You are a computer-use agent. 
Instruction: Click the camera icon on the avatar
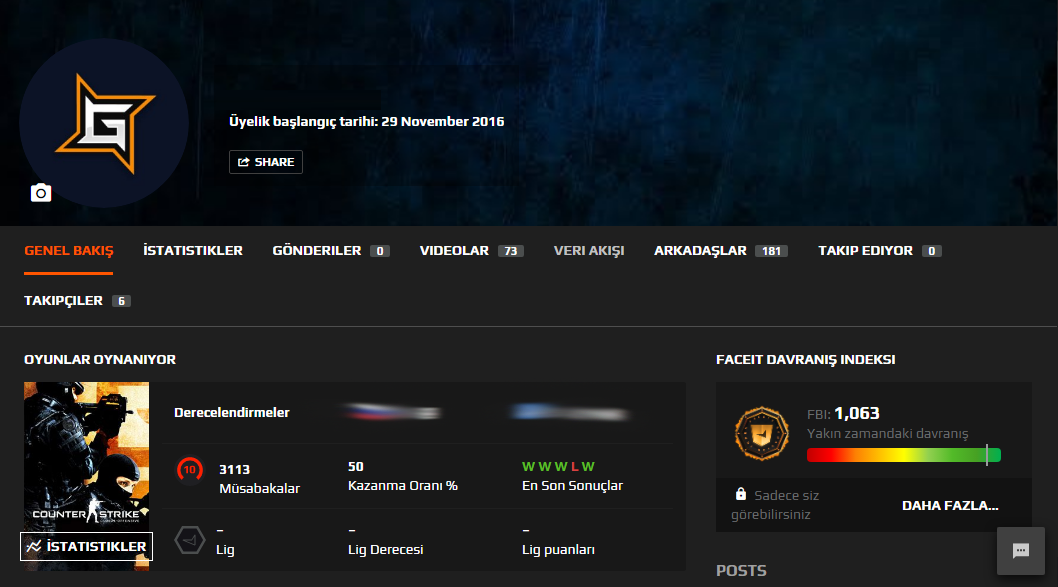[41, 193]
